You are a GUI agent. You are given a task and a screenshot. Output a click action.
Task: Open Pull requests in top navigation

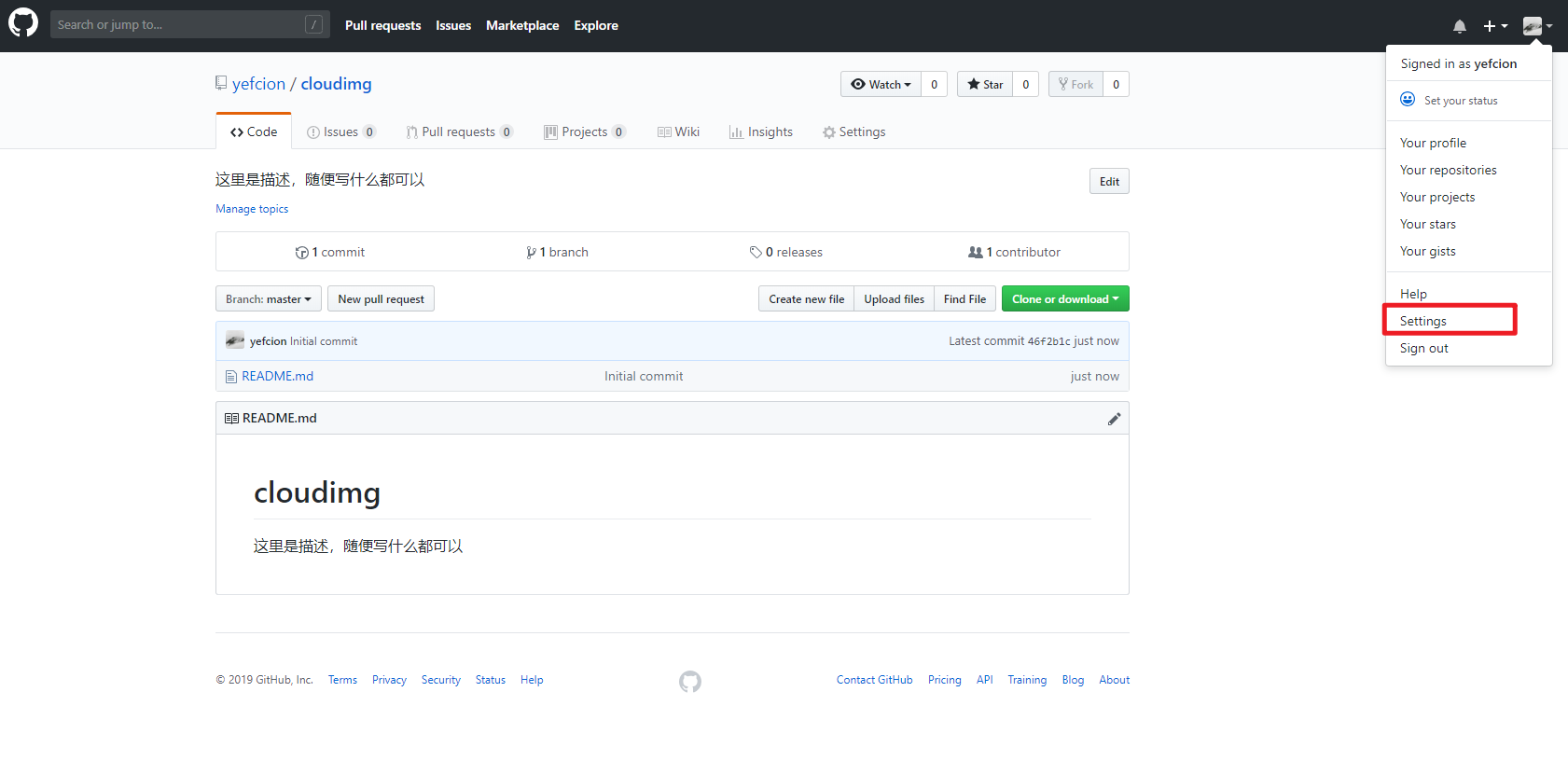coord(382,25)
